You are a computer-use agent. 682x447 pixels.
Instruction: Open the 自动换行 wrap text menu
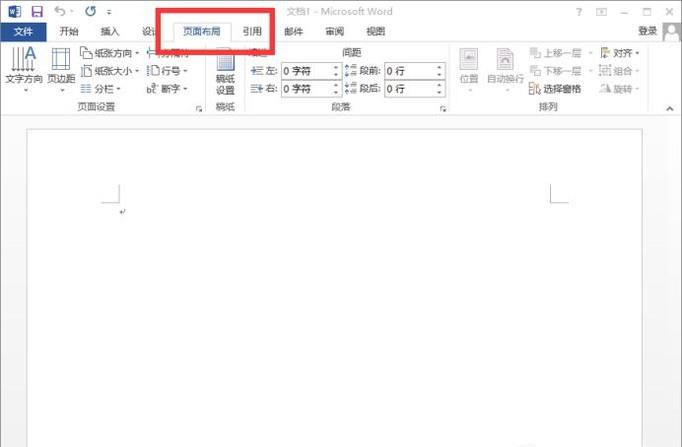[505, 70]
